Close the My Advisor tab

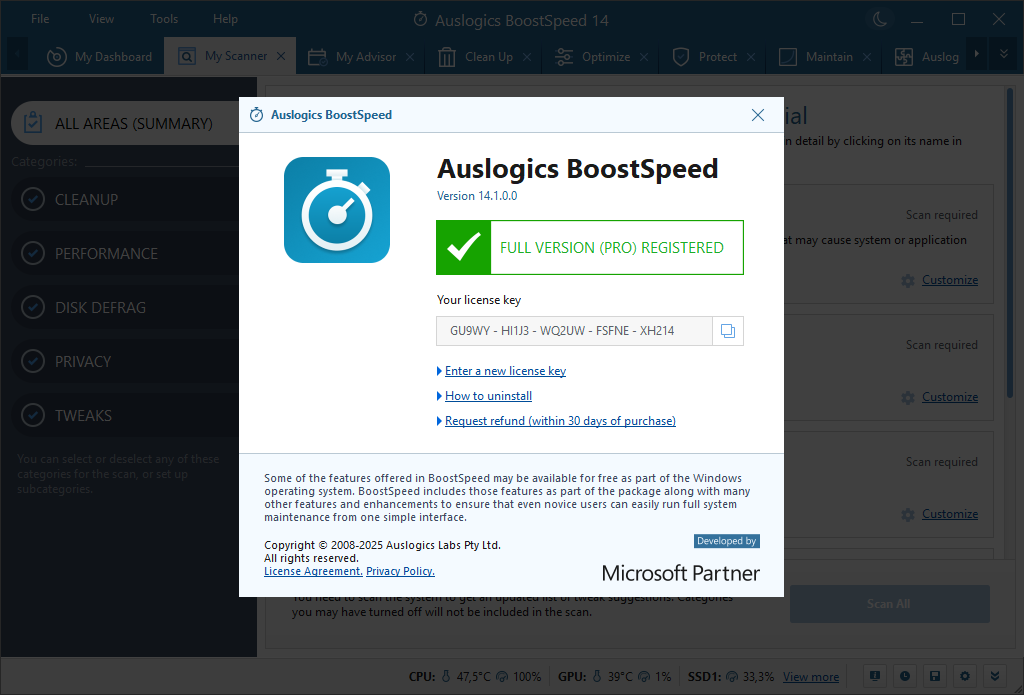point(410,57)
